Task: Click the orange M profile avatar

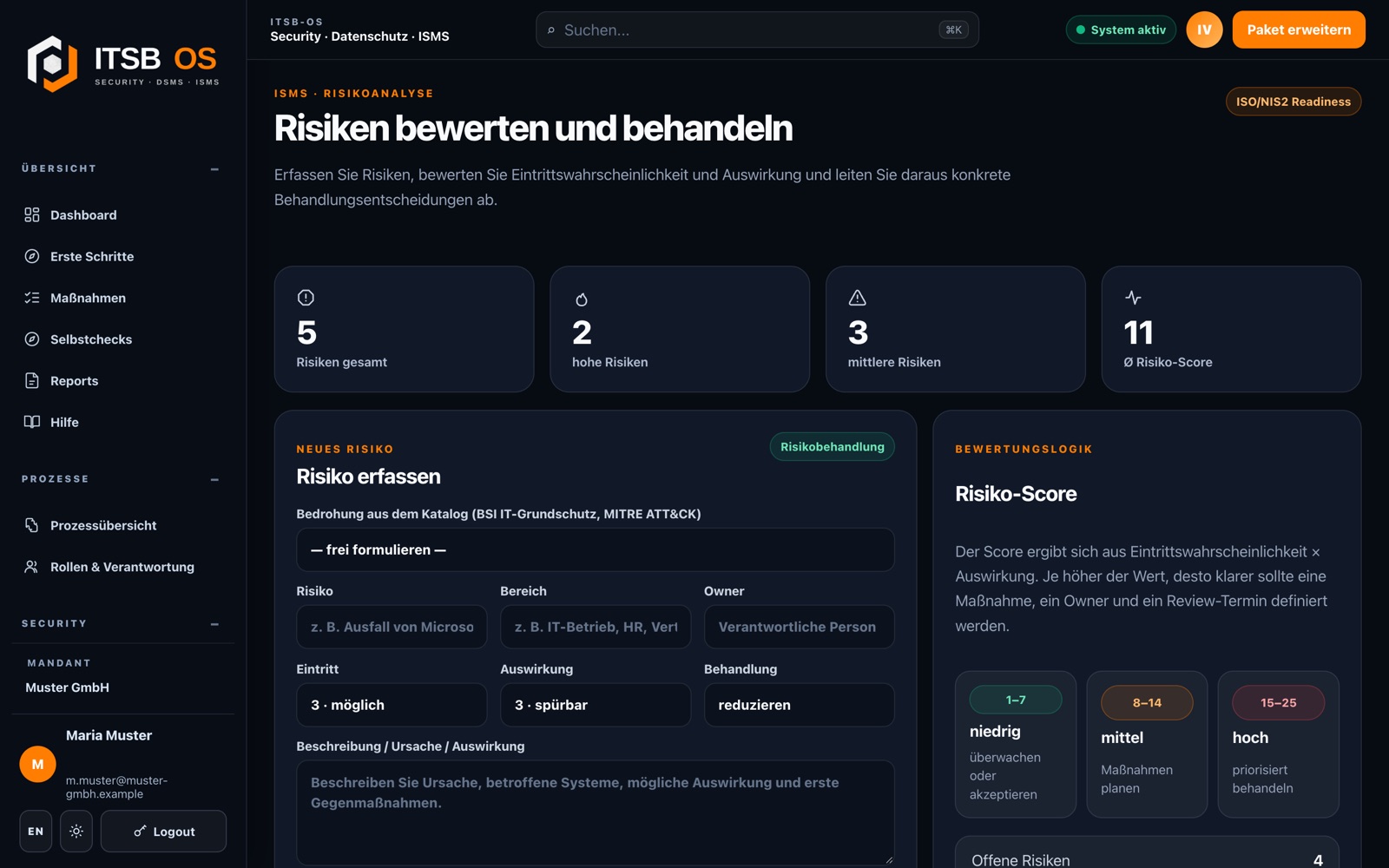Action: pyautogui.click(x=37, y=764)
